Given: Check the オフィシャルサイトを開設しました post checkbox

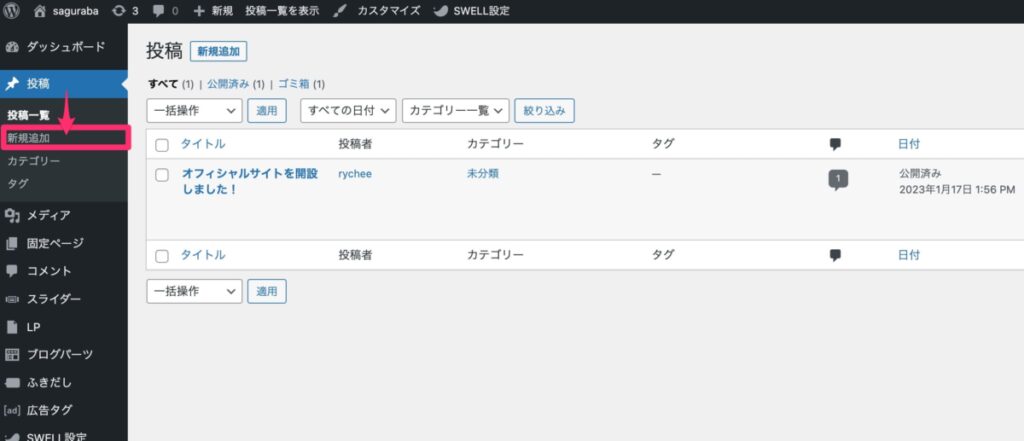Looking at the screenshot, I should [x=162, y=175].
